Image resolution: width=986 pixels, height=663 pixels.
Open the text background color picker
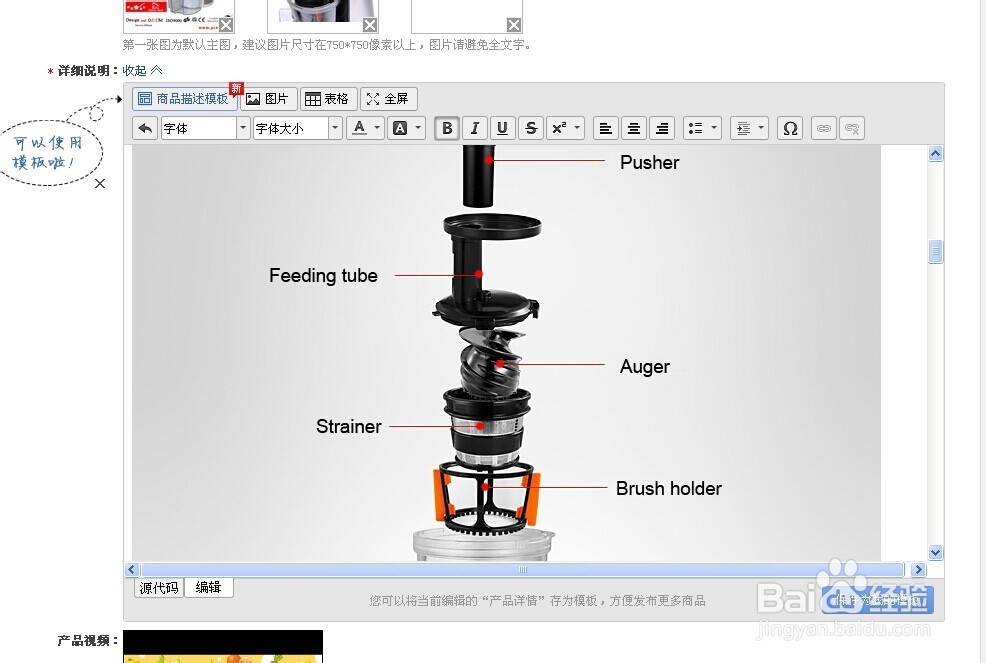pyautogui.click(x=406, y=128)
